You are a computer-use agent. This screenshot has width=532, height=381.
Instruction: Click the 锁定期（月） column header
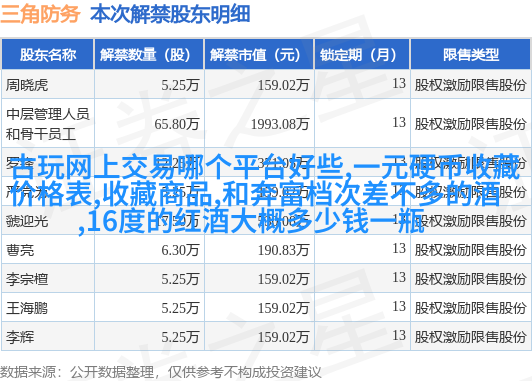click(362, 54)
